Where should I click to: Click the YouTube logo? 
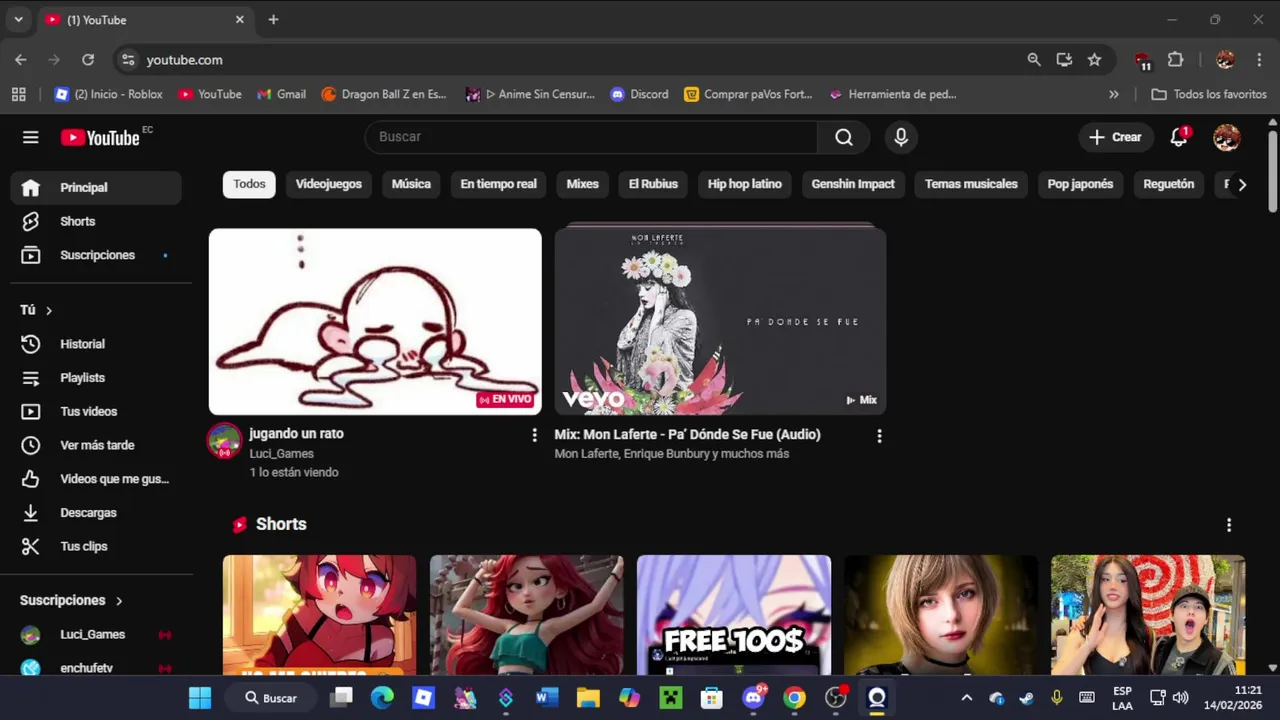coord(101,137)
